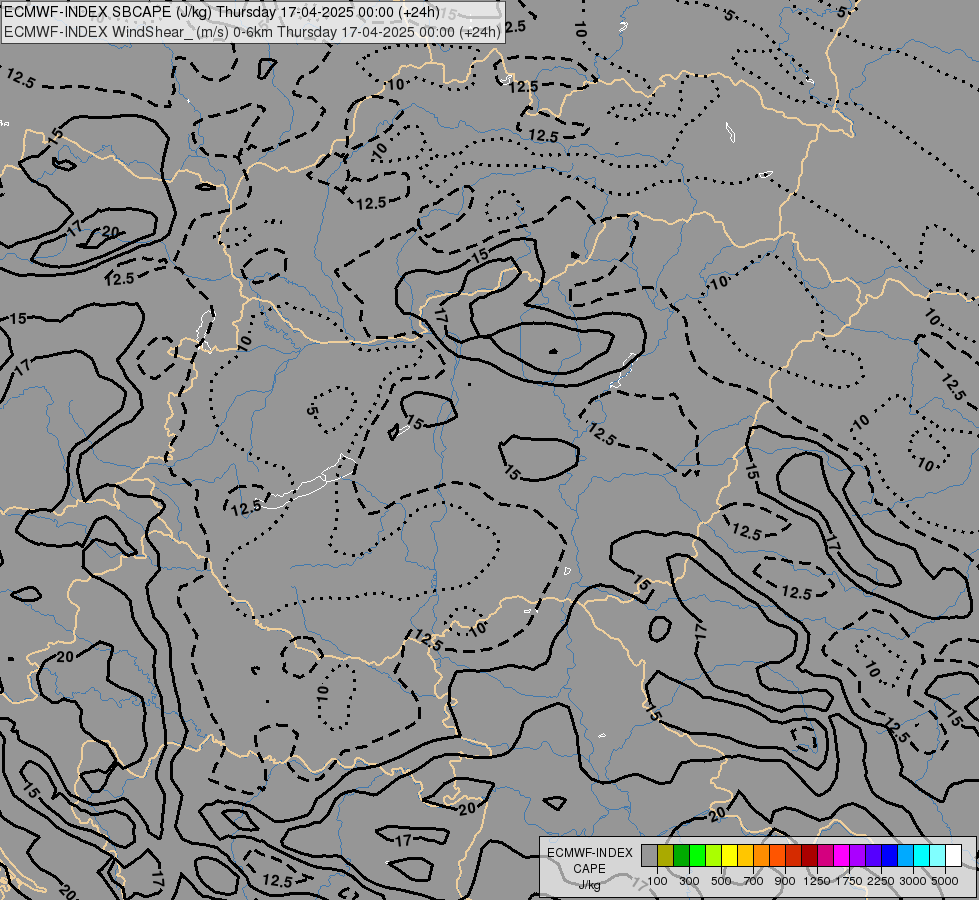Screen dimensions: 979x900
Task: Click the orange legend swatch right of 700
Action: click(762, 855)
